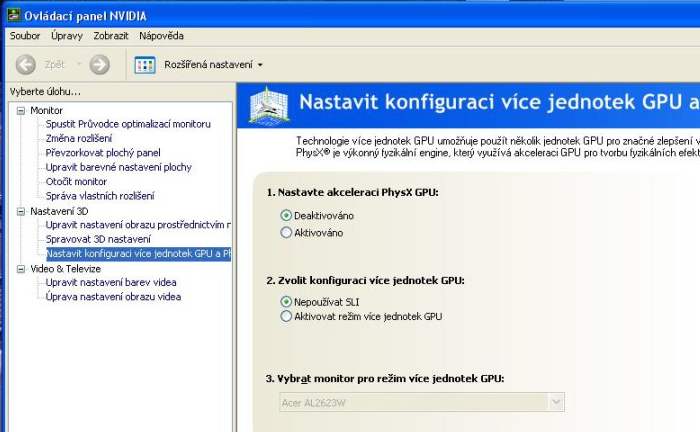Click the Rozšířená nastavení view icon

click(x=145, y=64)
